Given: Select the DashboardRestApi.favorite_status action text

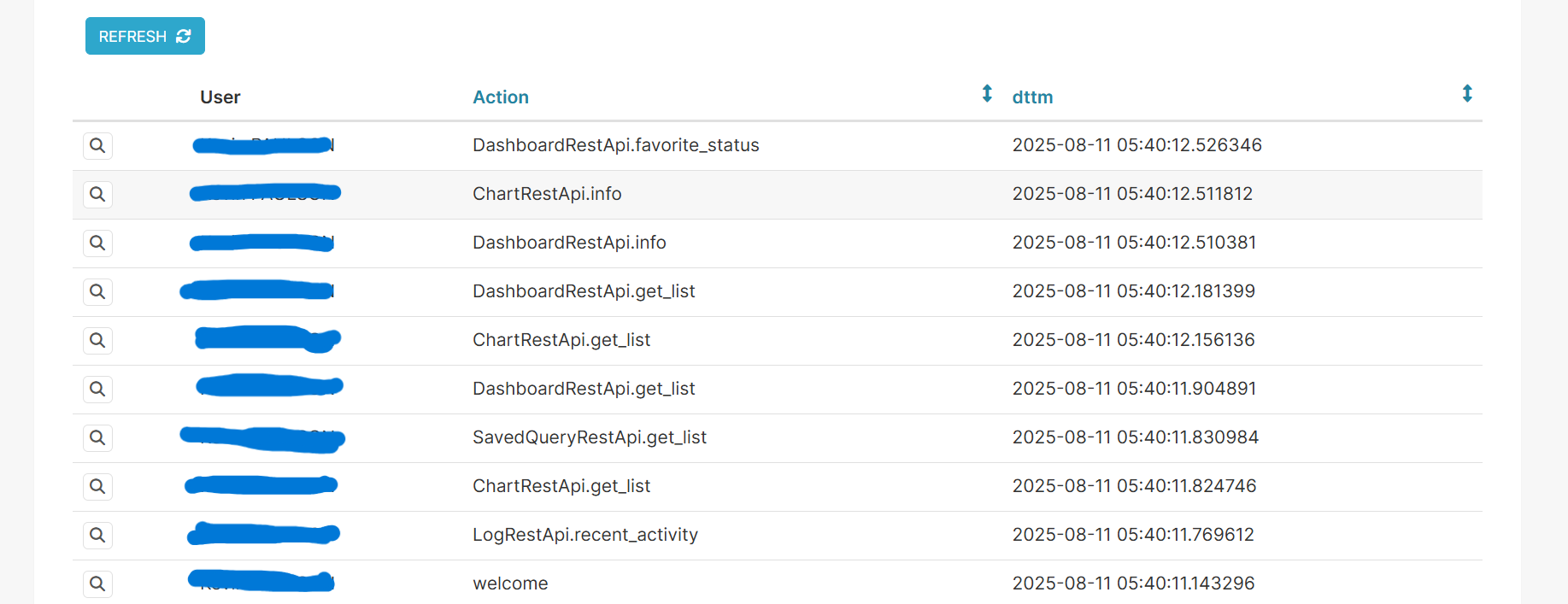Looking at the screenshot, I should [x=615, y=145].
